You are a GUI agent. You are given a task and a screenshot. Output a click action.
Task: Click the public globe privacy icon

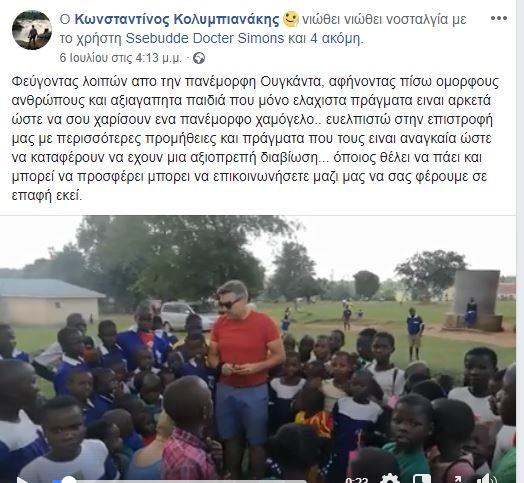199,58
